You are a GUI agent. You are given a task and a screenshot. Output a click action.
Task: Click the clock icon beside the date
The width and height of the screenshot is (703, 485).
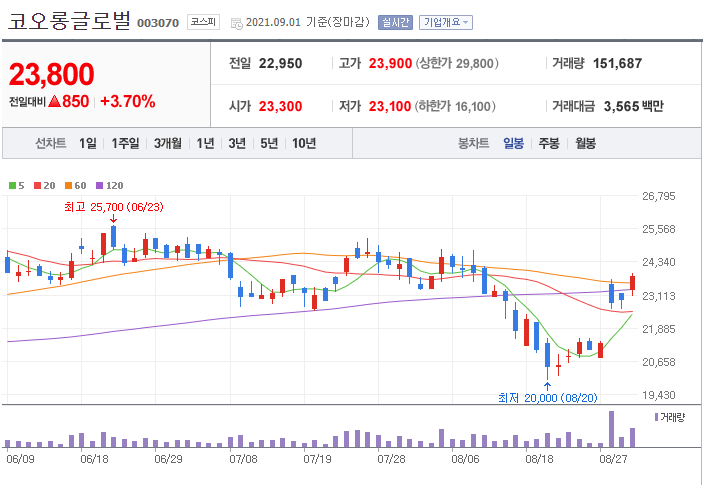pos(237,24)
